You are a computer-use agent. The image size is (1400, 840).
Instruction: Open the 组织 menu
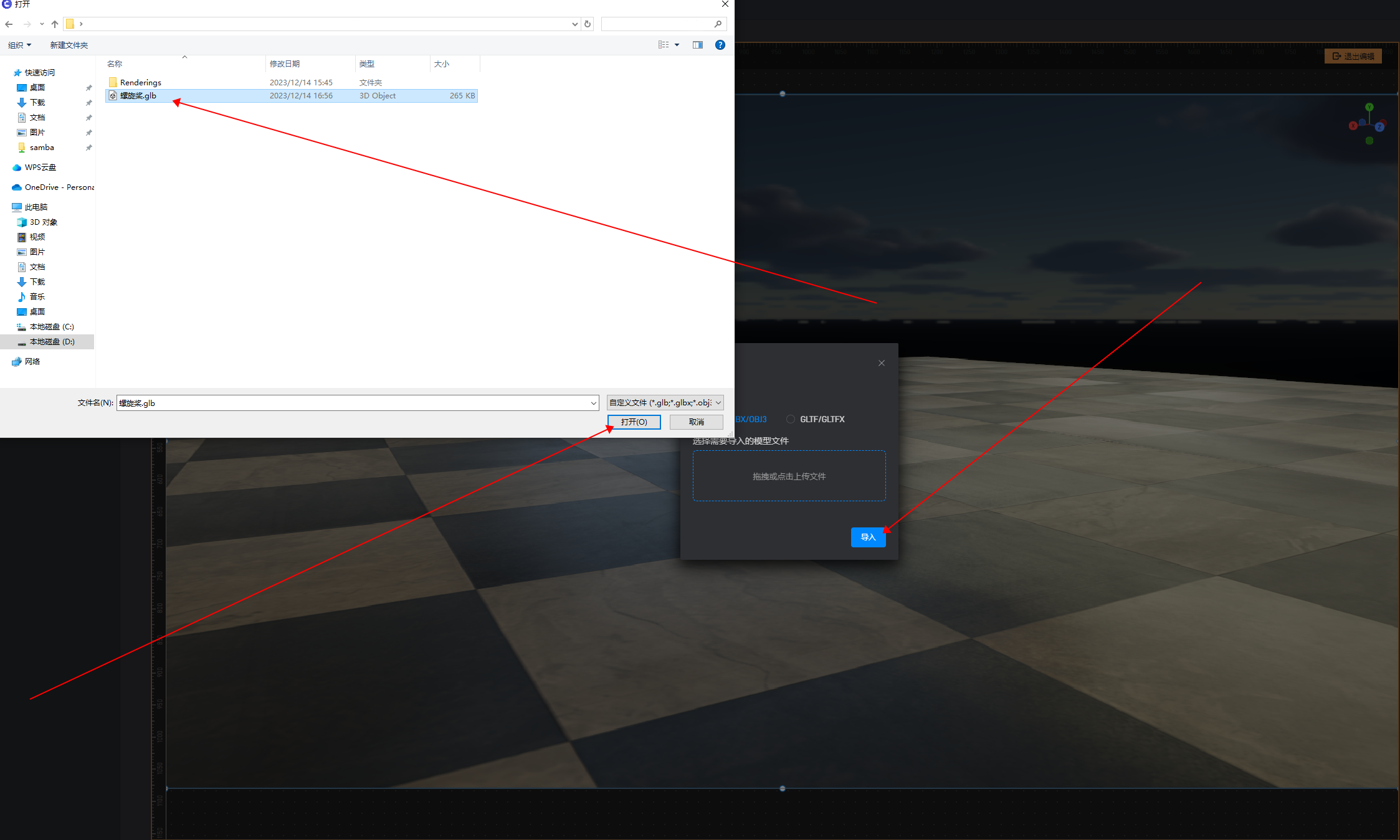pos(19,45)
